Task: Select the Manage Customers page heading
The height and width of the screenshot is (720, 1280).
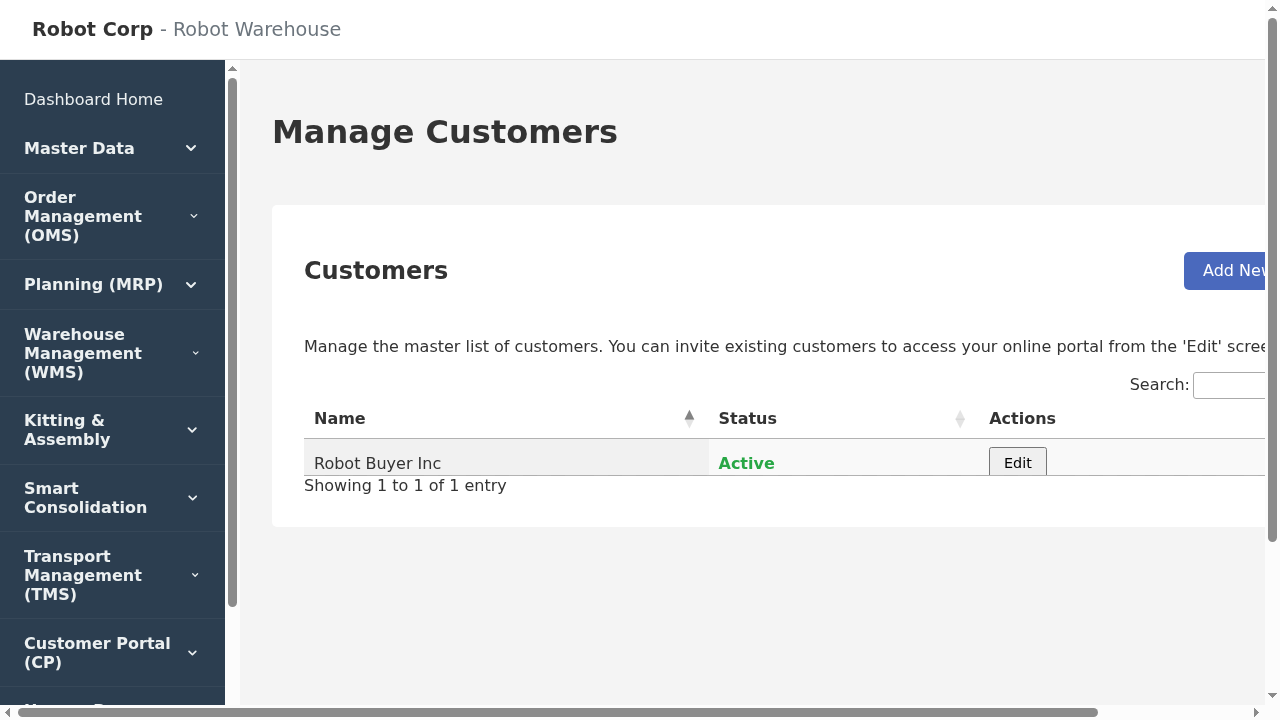Action: click(445, 131)
